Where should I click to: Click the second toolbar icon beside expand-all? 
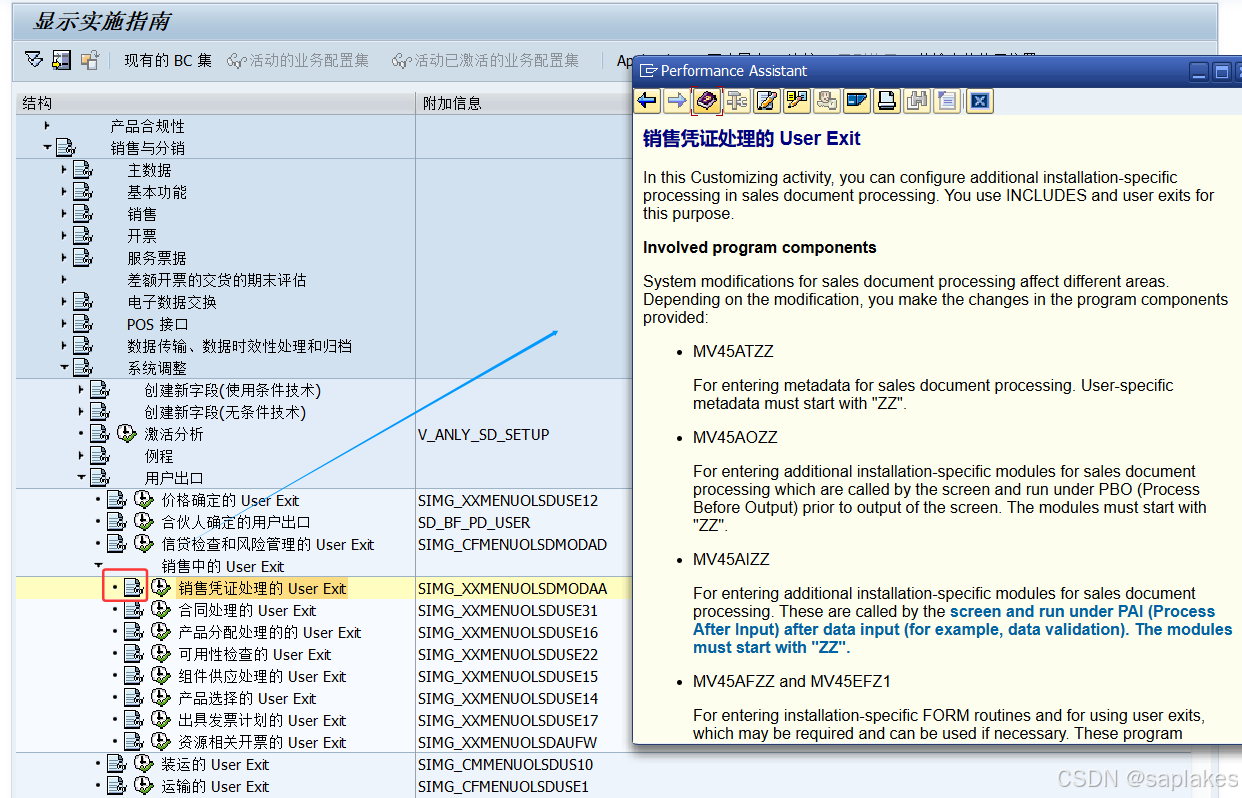62,60
